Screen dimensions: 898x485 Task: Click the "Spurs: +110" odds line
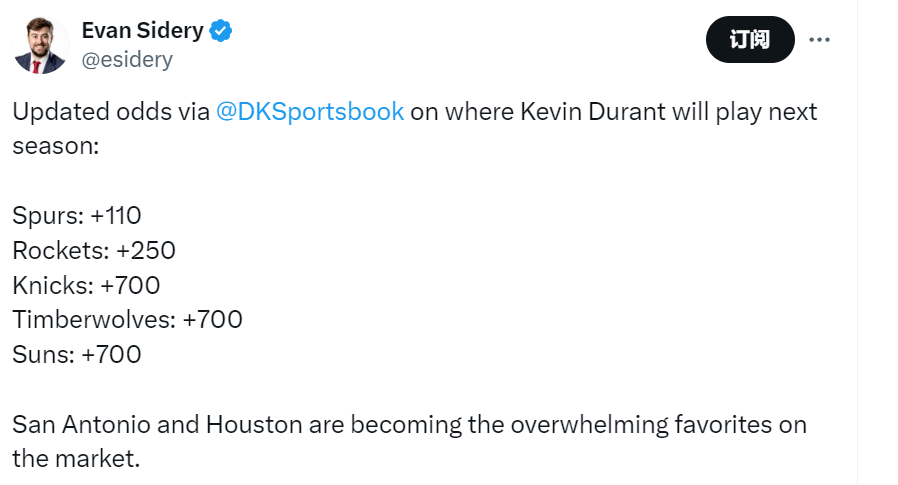coord(77,215)
